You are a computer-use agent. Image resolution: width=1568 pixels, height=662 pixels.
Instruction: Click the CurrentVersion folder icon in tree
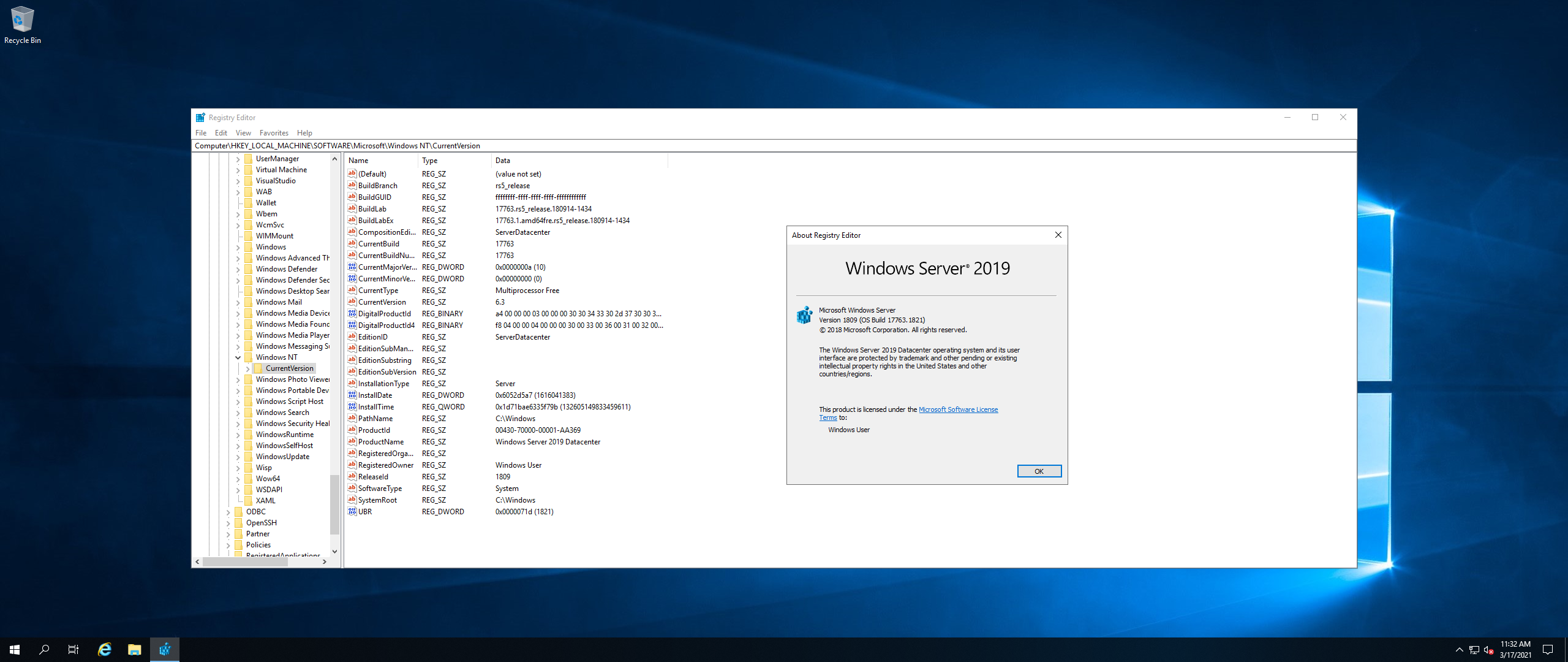tap(258, 368)
